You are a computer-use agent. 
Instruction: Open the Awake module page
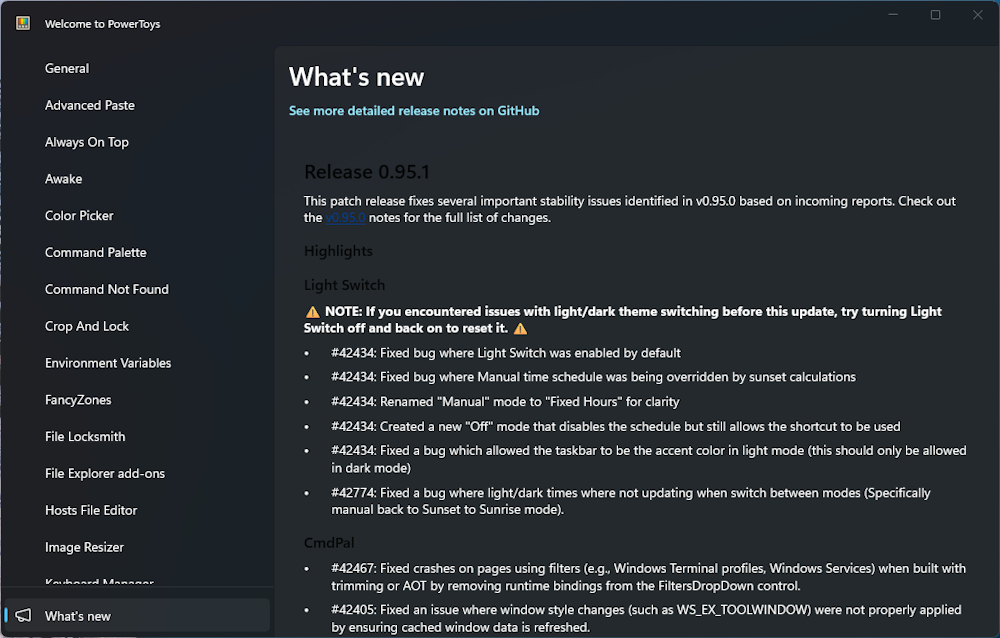[x=64, y=179]
